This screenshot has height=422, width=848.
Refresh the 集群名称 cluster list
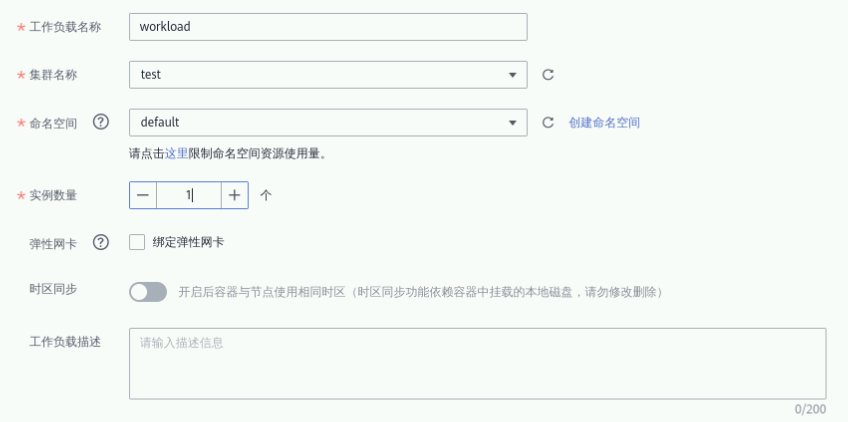547,74
